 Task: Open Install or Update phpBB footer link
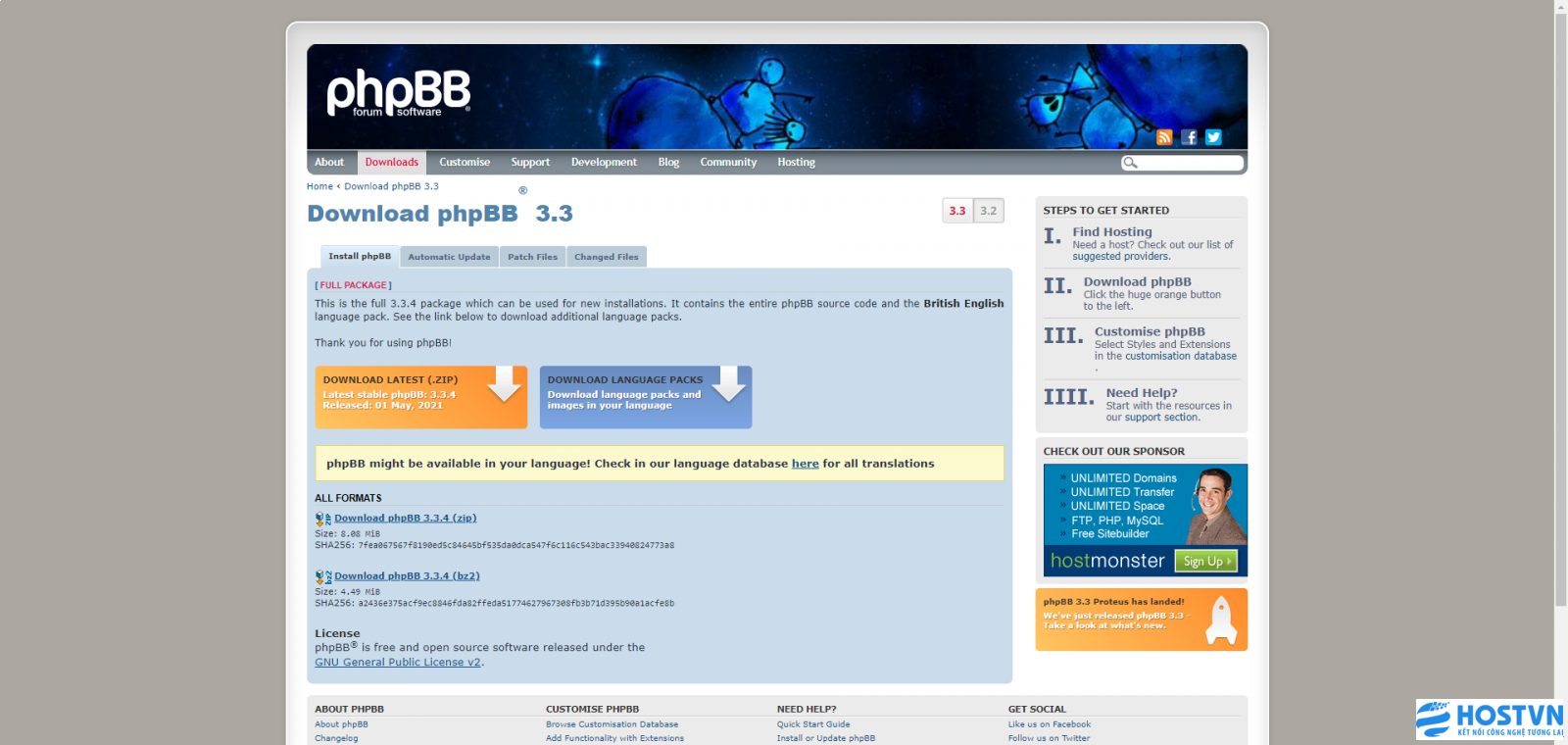tap(826, 738)
